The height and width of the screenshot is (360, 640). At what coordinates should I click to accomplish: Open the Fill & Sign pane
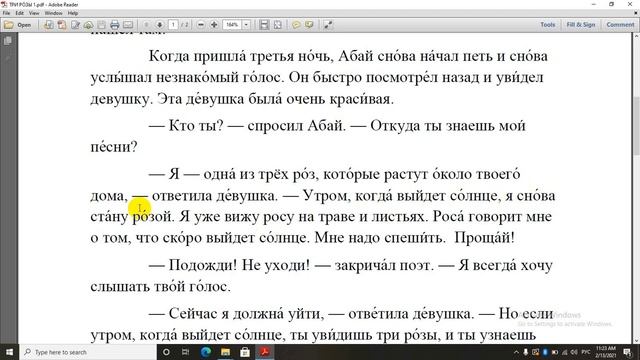click(x=580, y=25)
